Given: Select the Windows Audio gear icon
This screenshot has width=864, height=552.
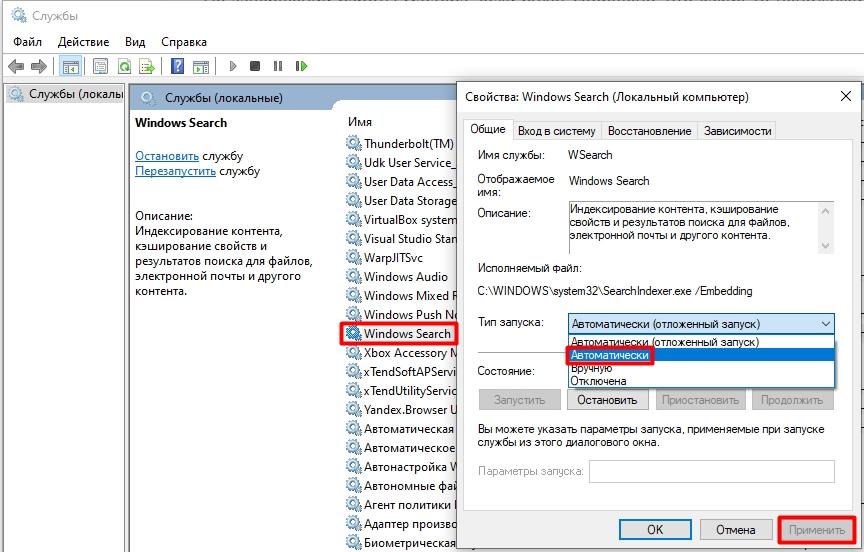Looking at the screenshot, I should click(353, 277).
